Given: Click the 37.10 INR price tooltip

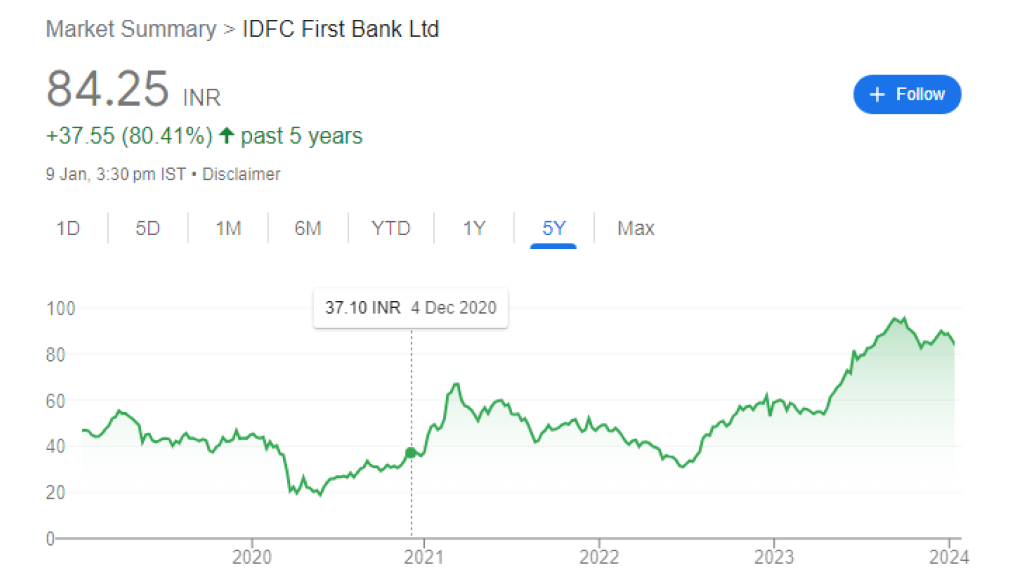Looking at the screenshot, I should pyautogui.click(x=410, y=308).
